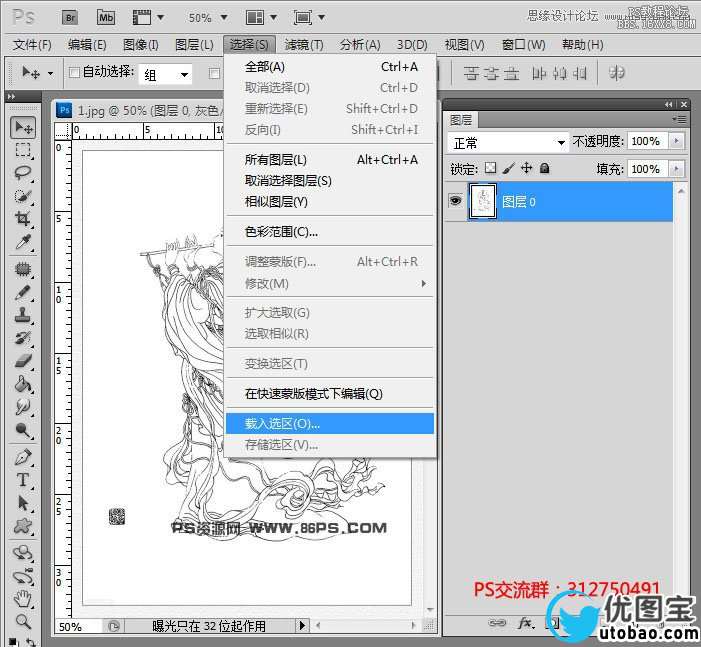Select the Smudge tool
Image resolution: width=701 pixels, height=647 pixels.
point(23,406)
